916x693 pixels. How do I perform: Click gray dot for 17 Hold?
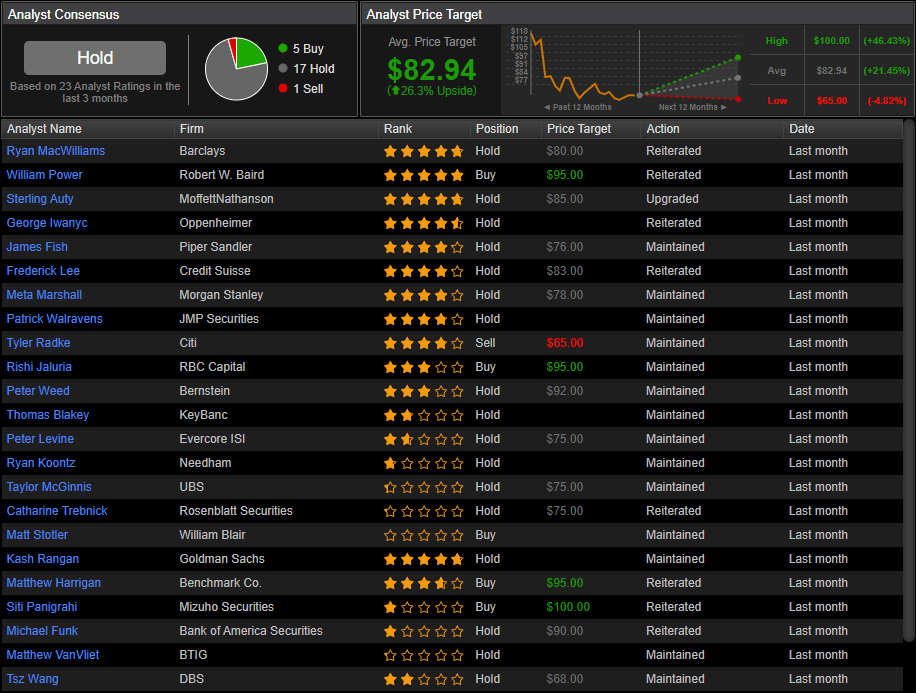(x=283, y=68)
